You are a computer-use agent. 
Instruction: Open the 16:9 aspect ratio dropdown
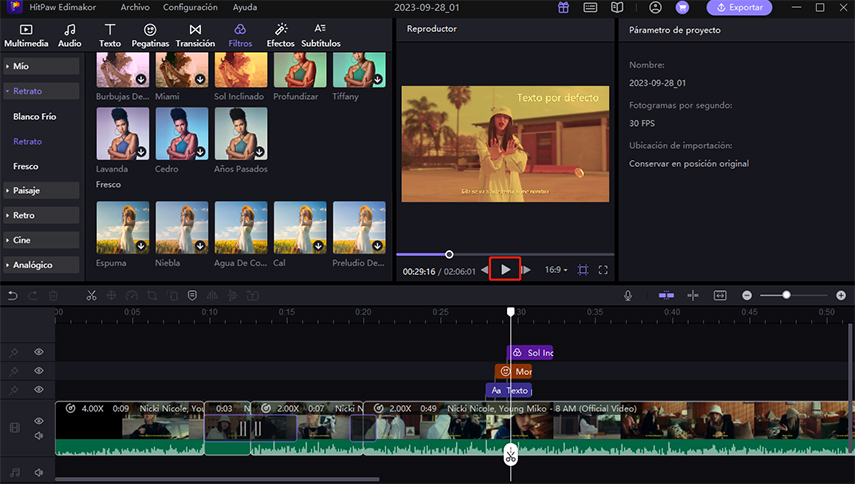click(x=556, y=270)
